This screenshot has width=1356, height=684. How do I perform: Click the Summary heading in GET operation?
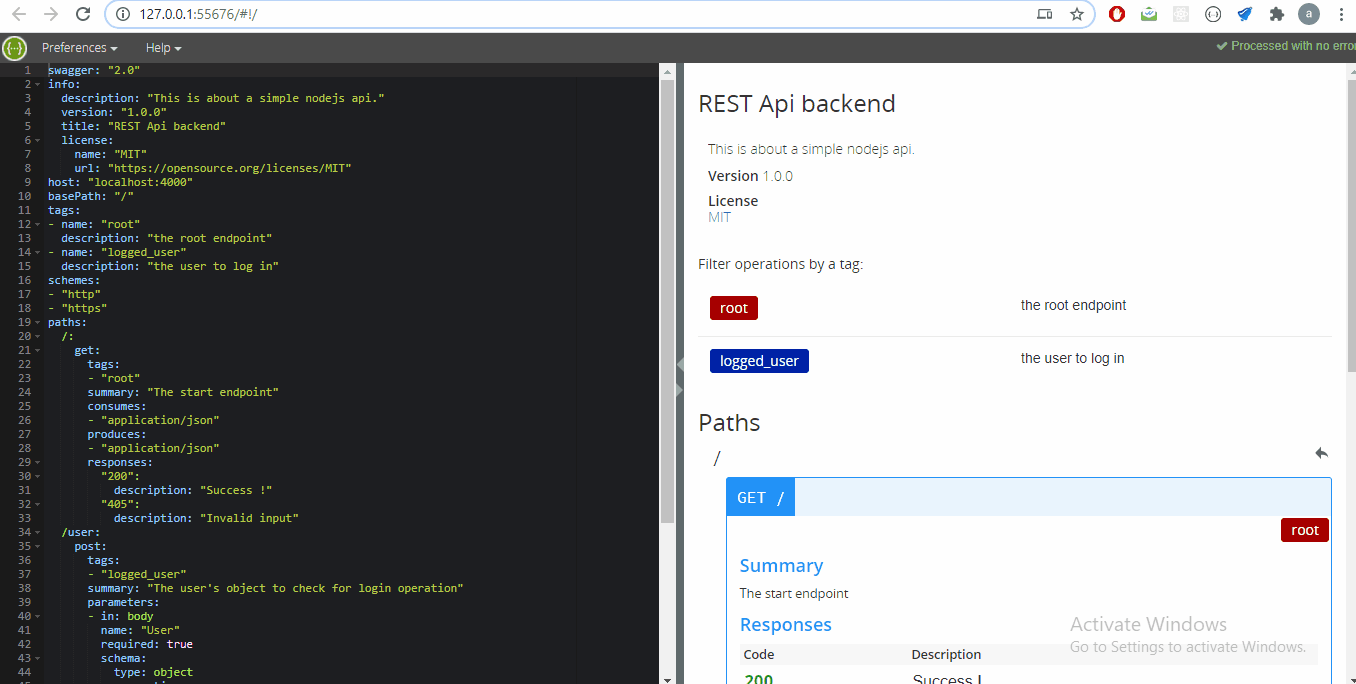[781, 566]
